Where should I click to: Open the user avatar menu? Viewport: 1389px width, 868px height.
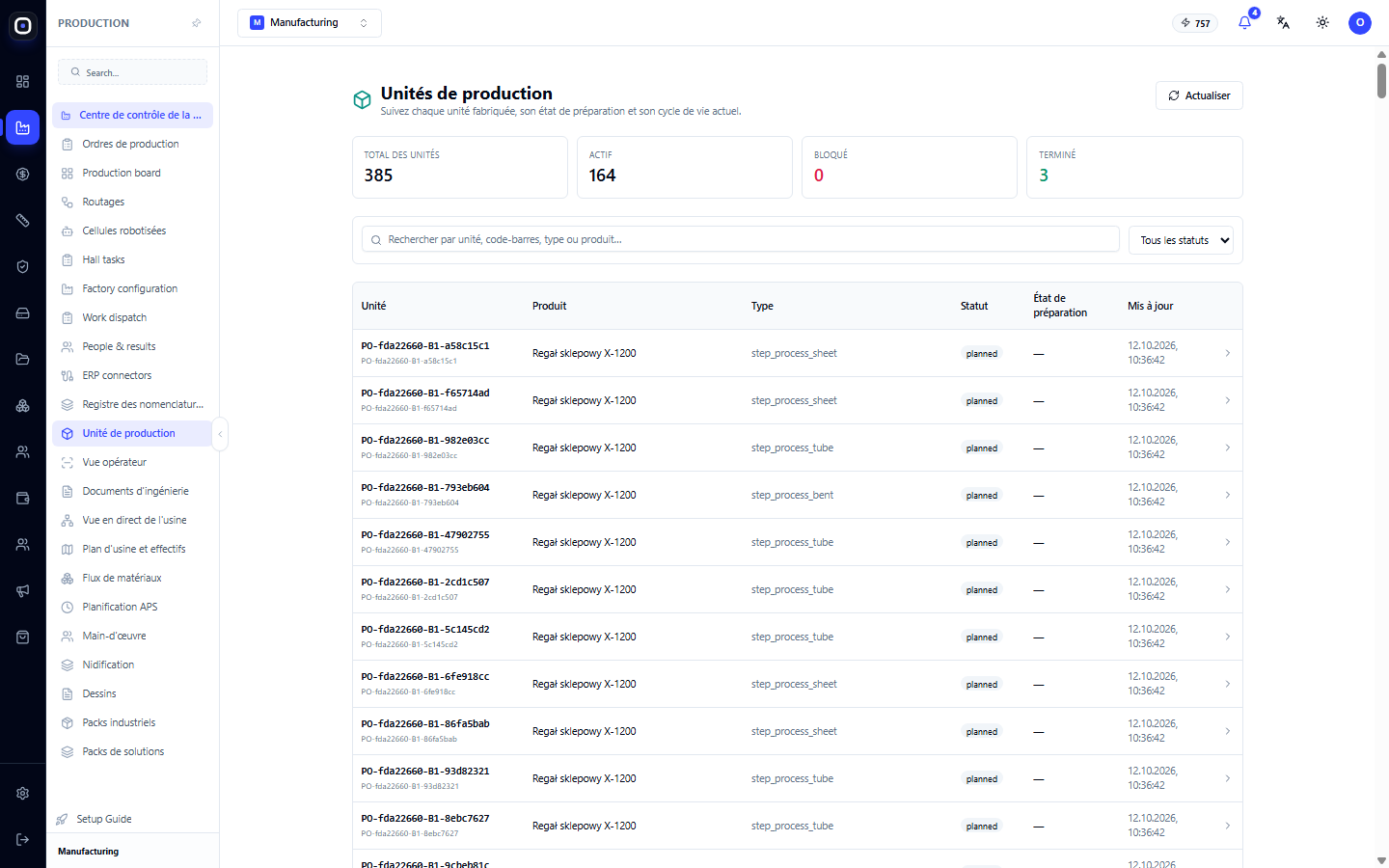tap(1360, 22)
